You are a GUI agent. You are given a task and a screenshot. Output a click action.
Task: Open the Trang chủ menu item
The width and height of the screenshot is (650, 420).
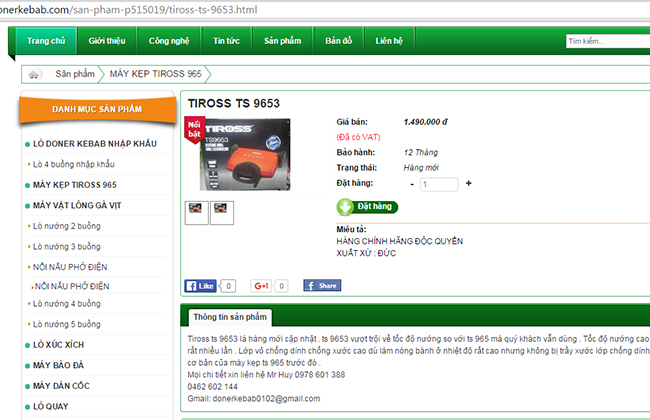tap(46, 41)
